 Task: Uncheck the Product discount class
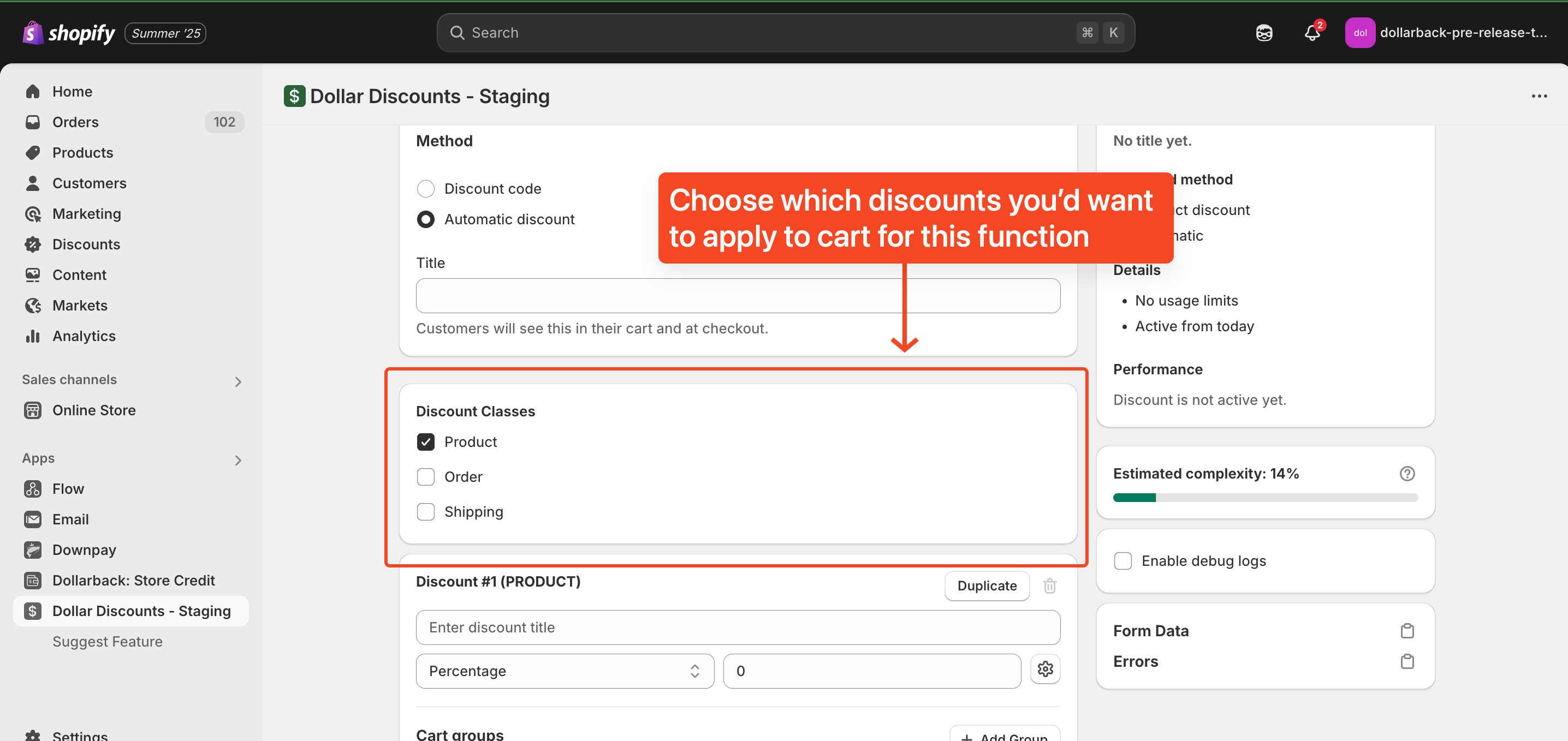pyautogui.click(x=425, y=441)
